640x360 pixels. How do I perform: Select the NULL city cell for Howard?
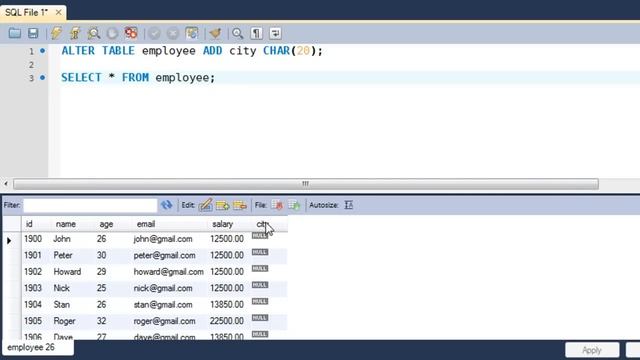(260, 269)
